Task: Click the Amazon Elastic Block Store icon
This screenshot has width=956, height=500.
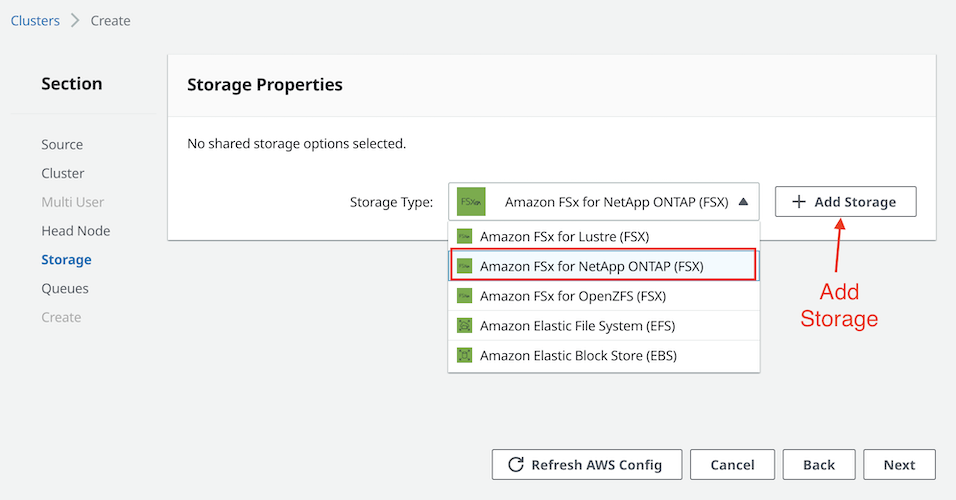Action: click(x=465, y=355)
